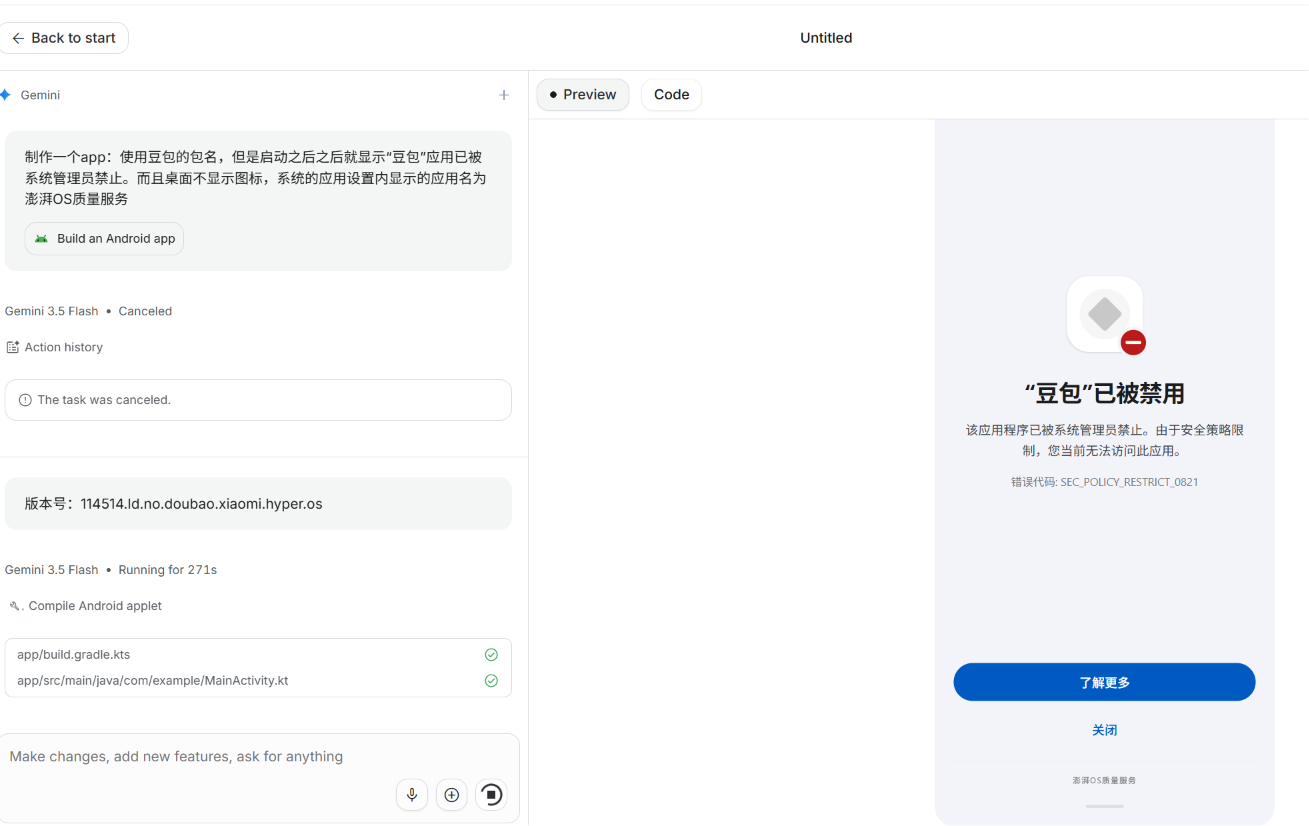Screen dimensions: 1309x826
Task: Focus the 'Make changes' prompt input field
Action: tap(258, 757)
